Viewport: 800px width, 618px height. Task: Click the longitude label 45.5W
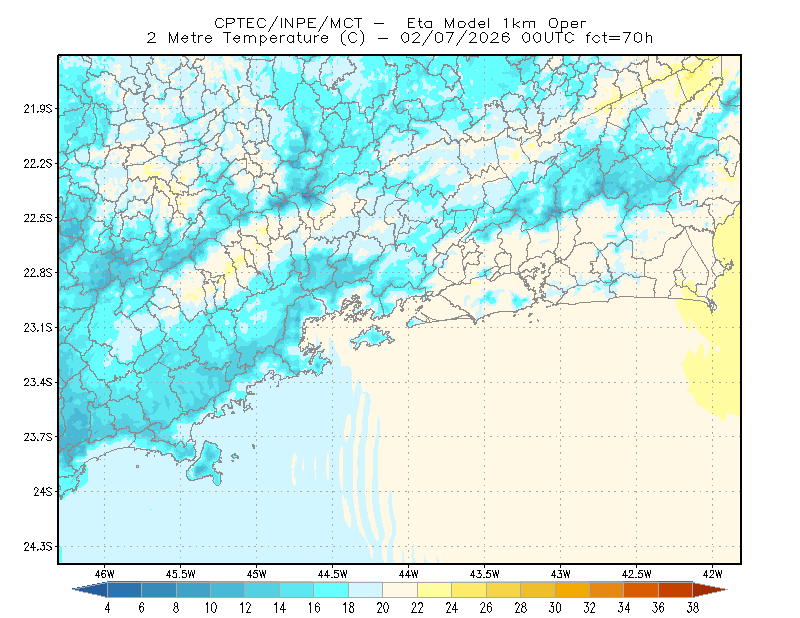[181, 574]
